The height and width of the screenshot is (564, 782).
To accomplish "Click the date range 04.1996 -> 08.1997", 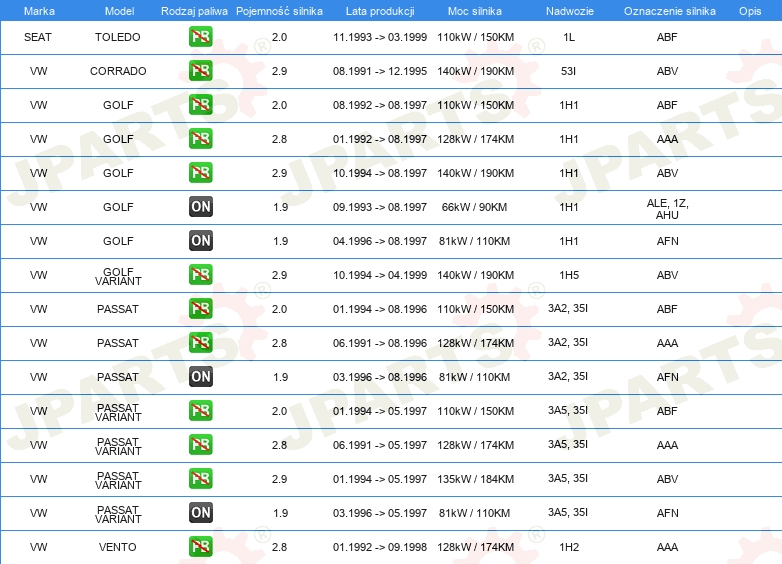I will pos(380,241).
